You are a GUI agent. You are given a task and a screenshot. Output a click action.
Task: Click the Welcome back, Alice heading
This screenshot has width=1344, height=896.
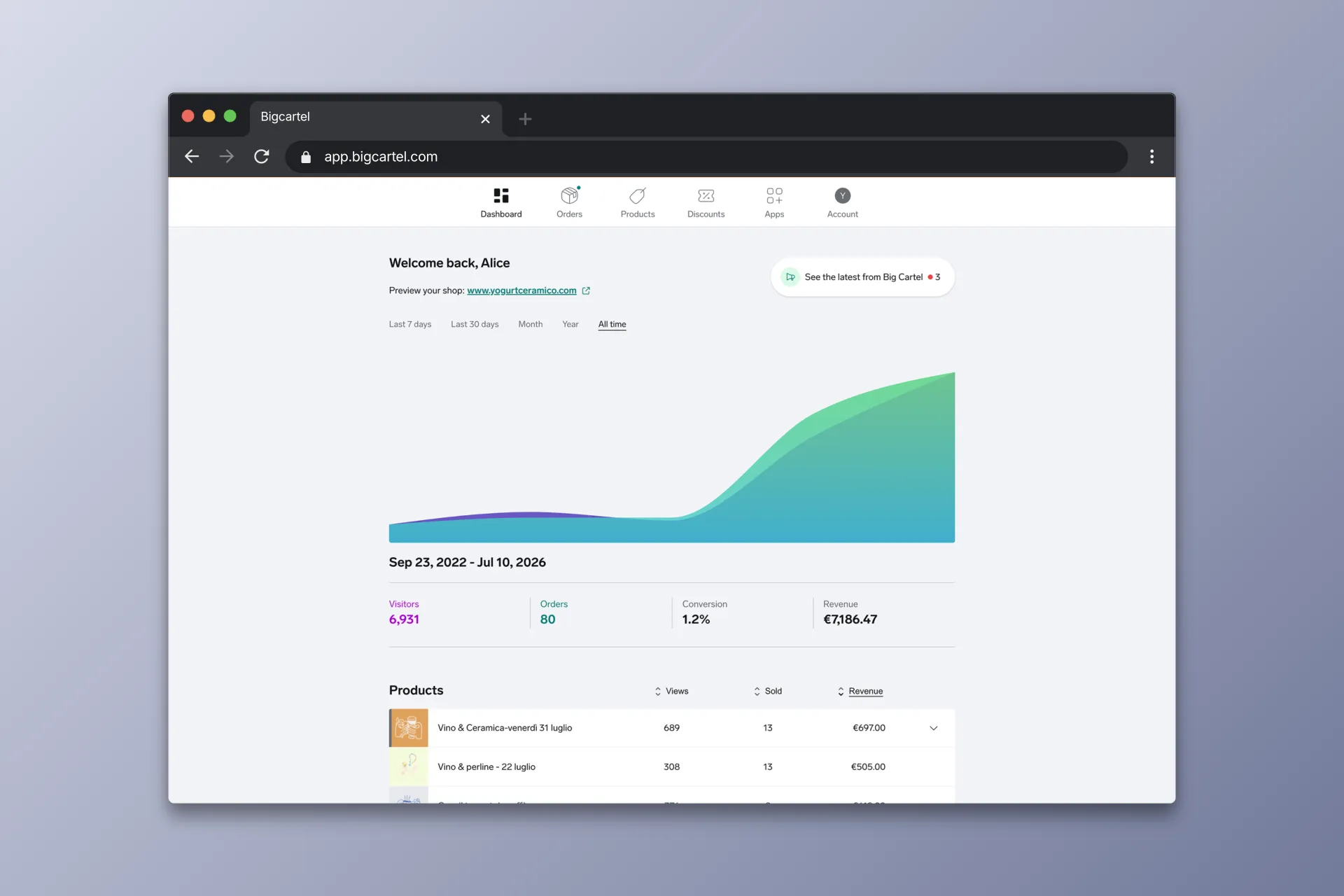[x=449, y=263]
